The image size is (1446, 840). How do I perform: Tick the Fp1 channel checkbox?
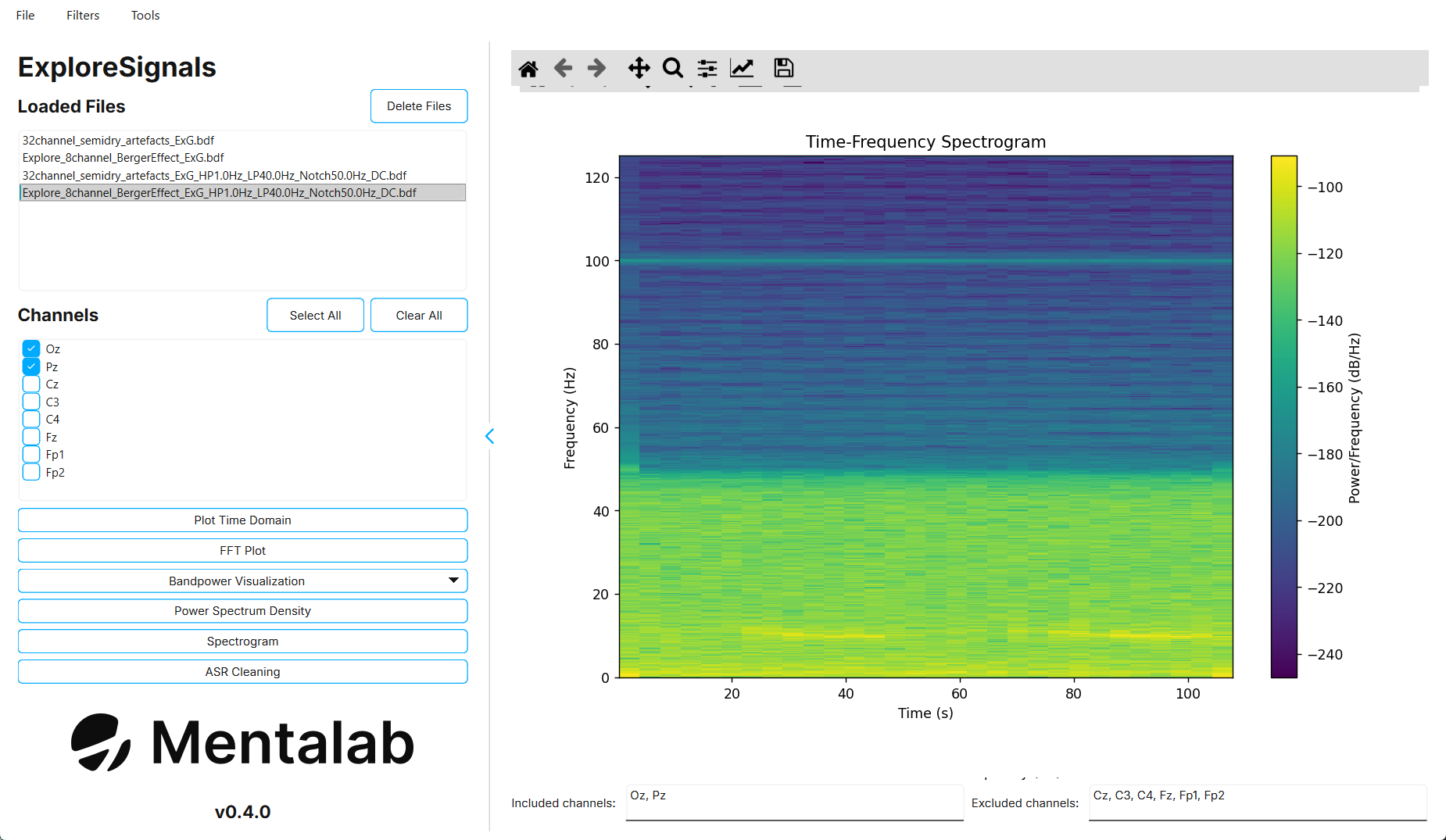click(31, 455)
